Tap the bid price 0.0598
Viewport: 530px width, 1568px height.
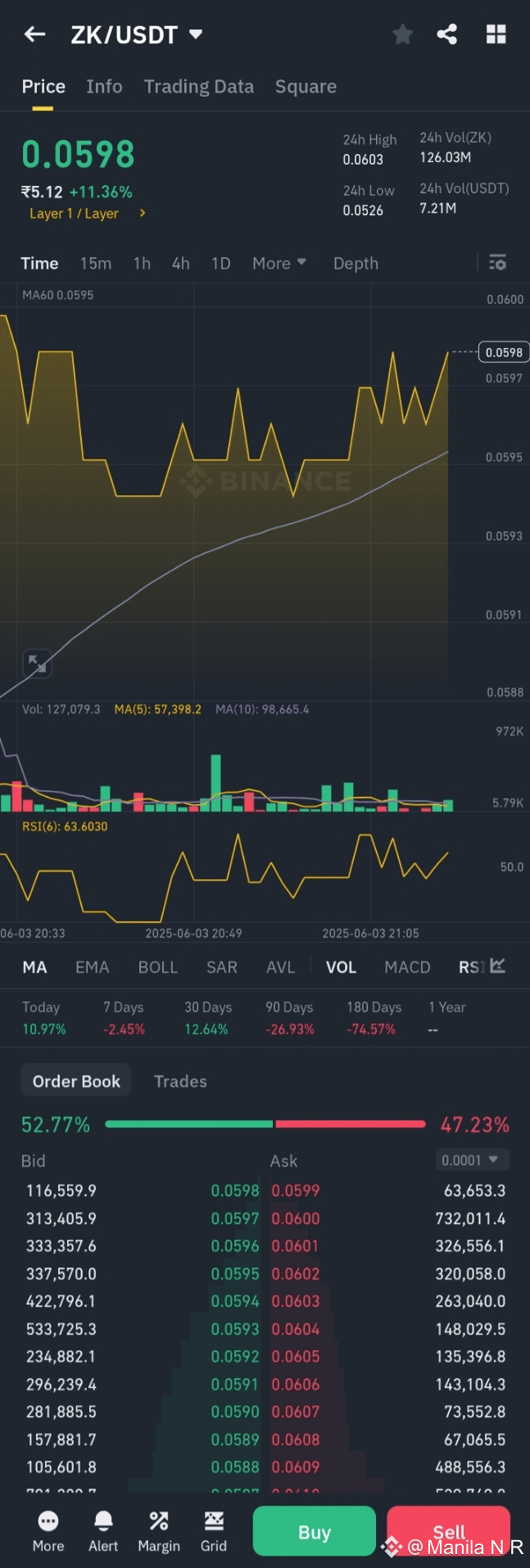(235, 1191)
